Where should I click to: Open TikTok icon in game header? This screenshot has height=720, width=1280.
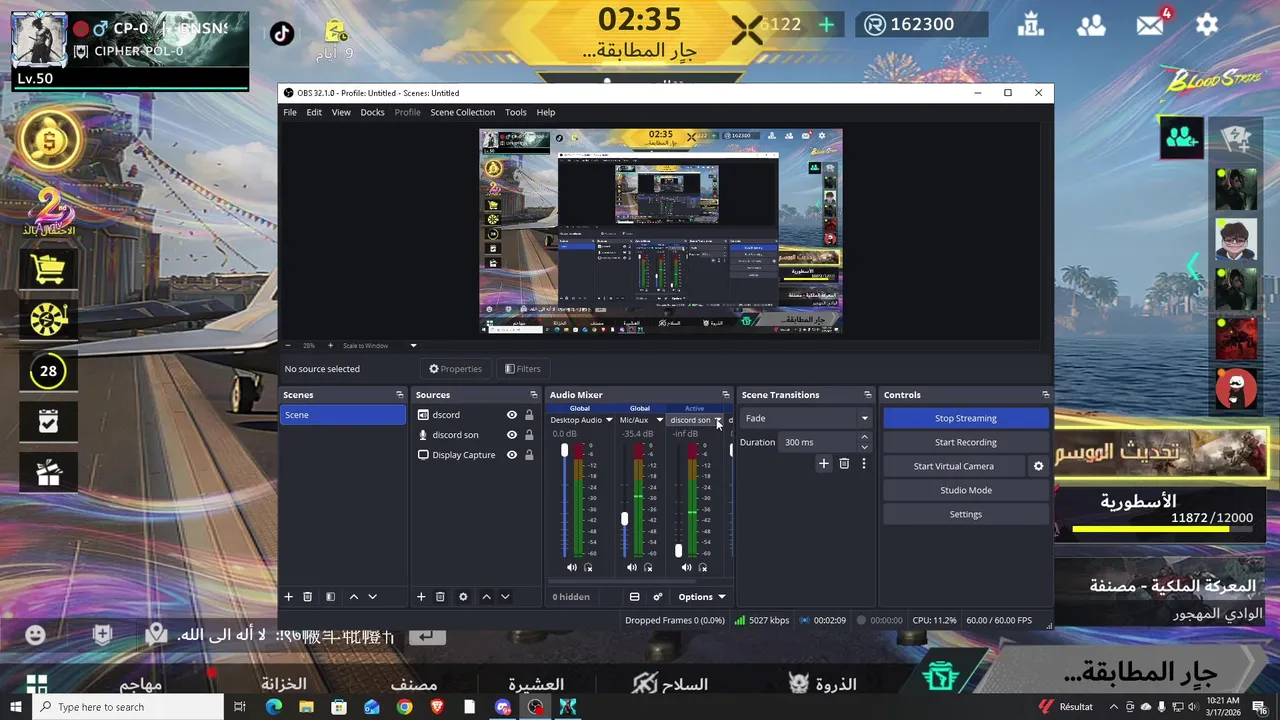(282, 33)
